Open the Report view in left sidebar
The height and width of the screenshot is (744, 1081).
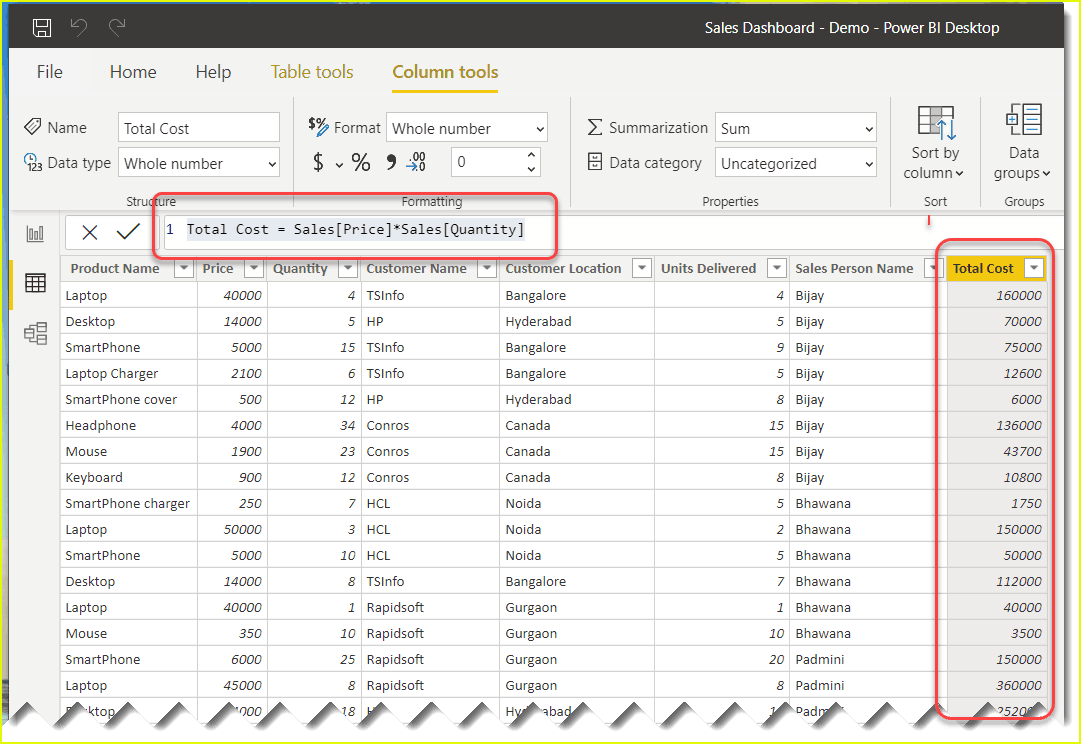35,232
